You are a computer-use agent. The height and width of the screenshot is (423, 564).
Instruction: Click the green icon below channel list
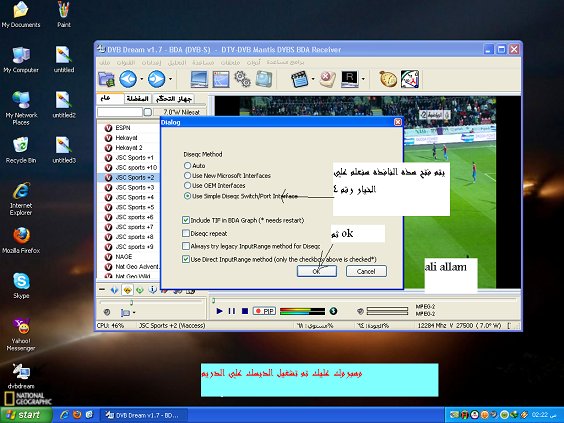pos(140,290)
